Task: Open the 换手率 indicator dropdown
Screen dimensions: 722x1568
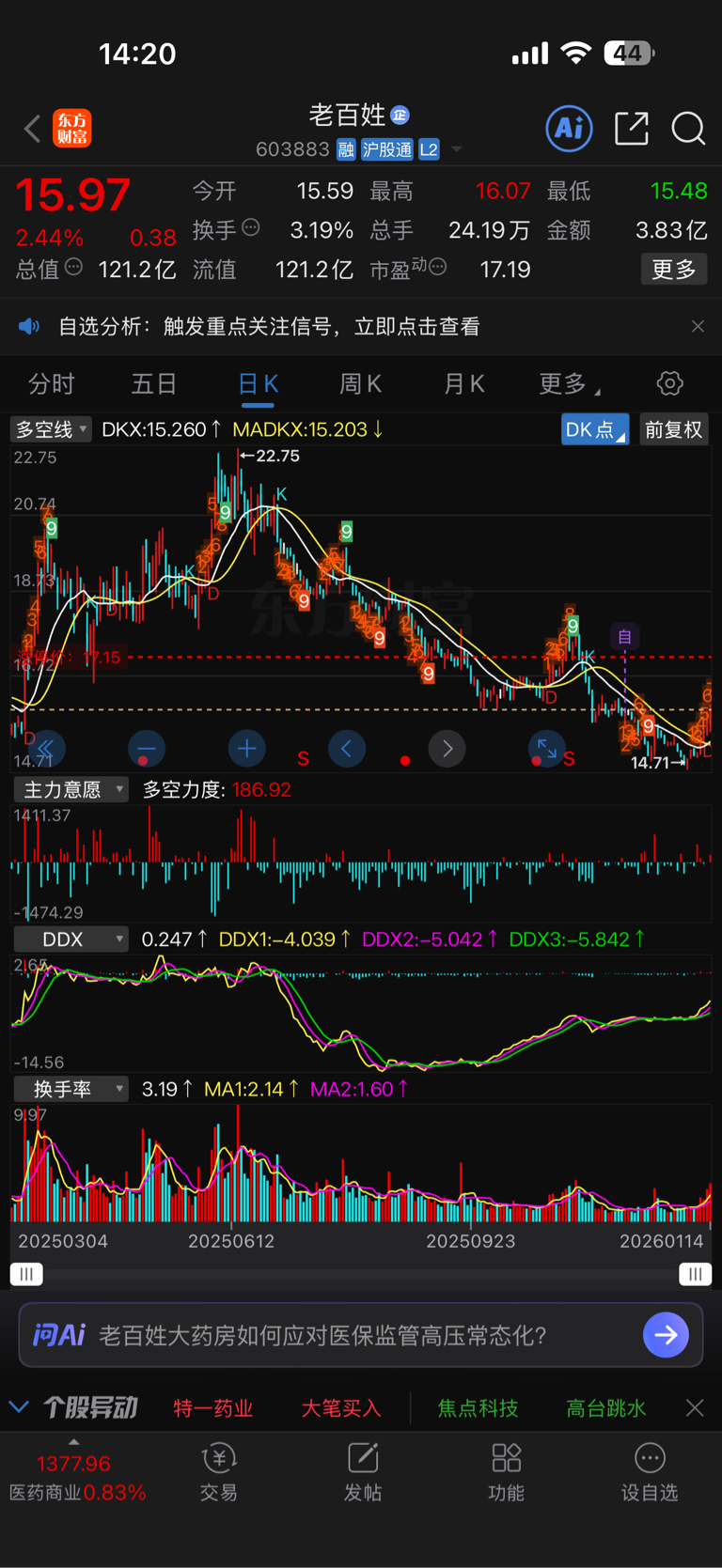Action: 71,1089
